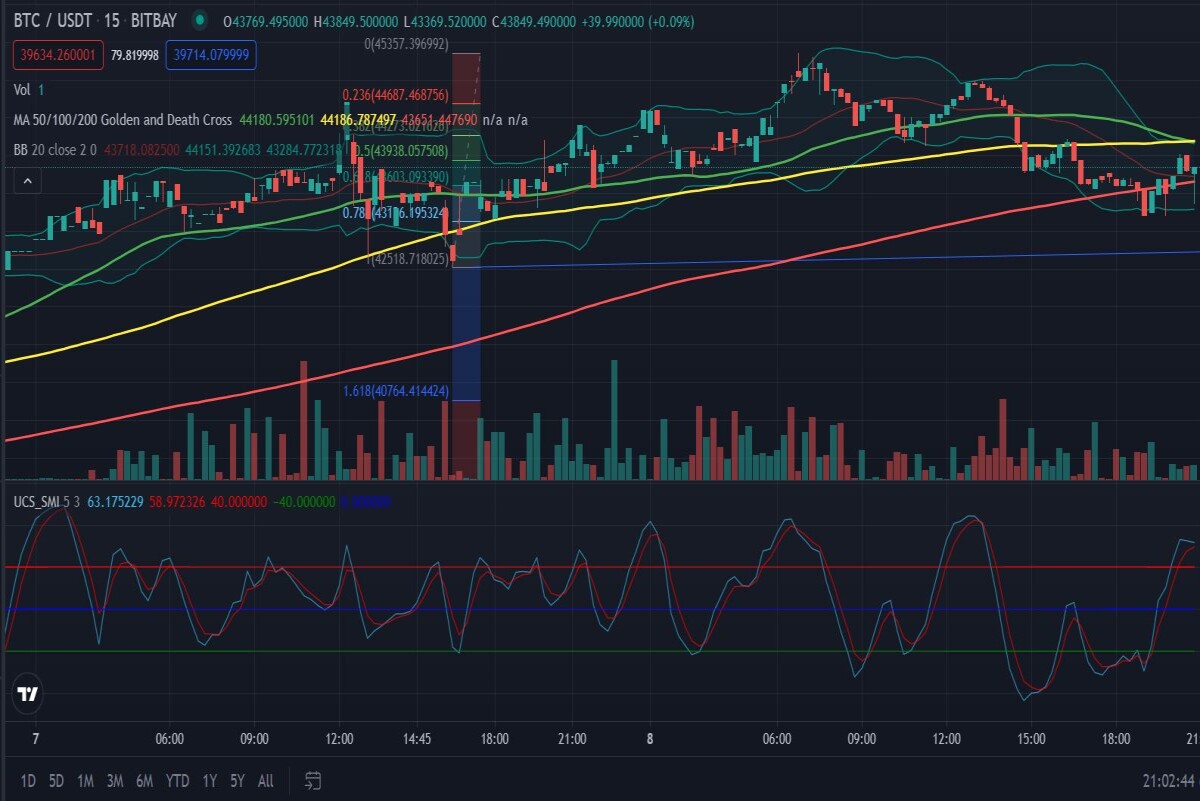This screenshot has width=1200, height=801.
Task: Click the 12:00 label on day 8
Action: click(947, 739)
